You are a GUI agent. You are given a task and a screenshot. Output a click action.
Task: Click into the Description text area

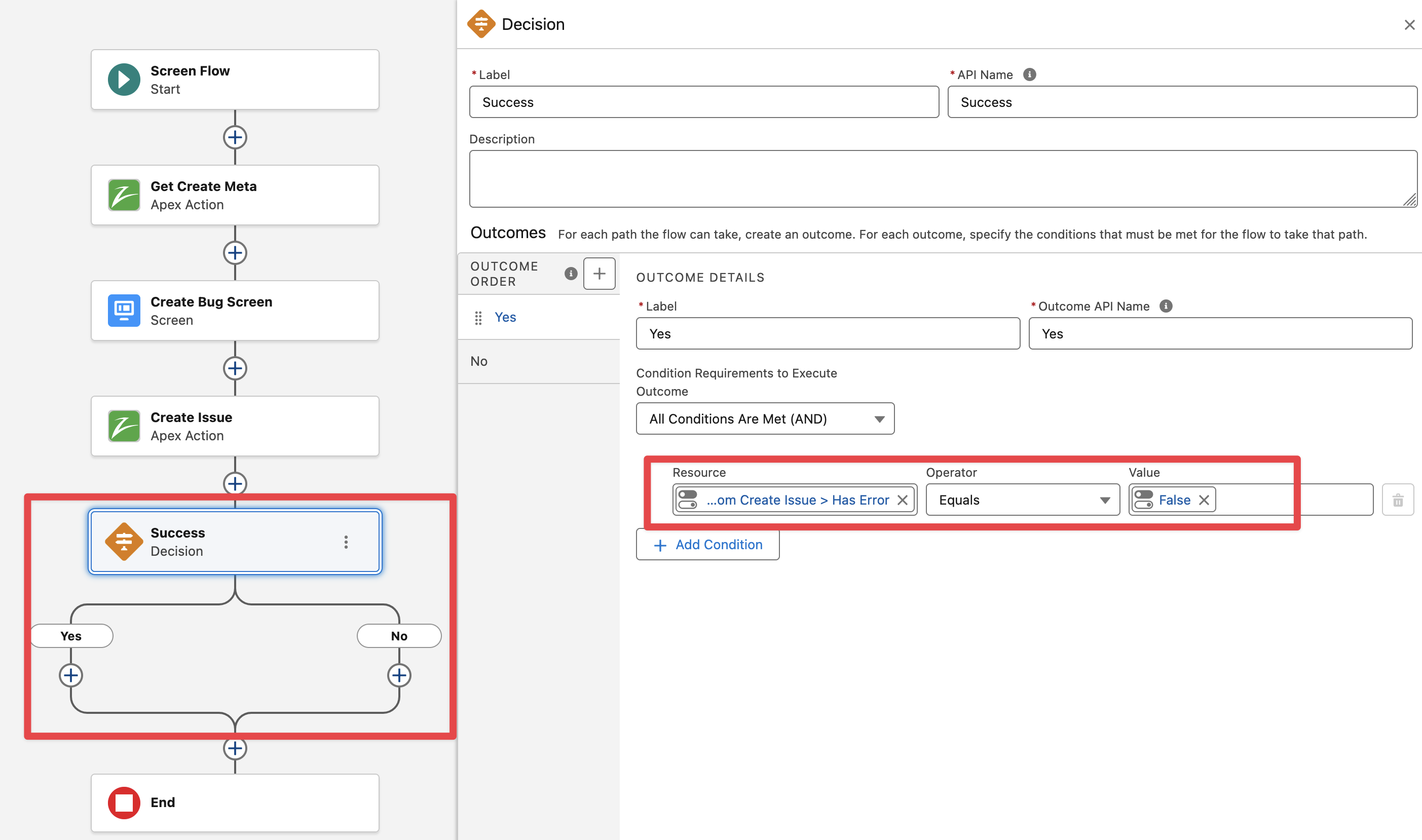943,179
